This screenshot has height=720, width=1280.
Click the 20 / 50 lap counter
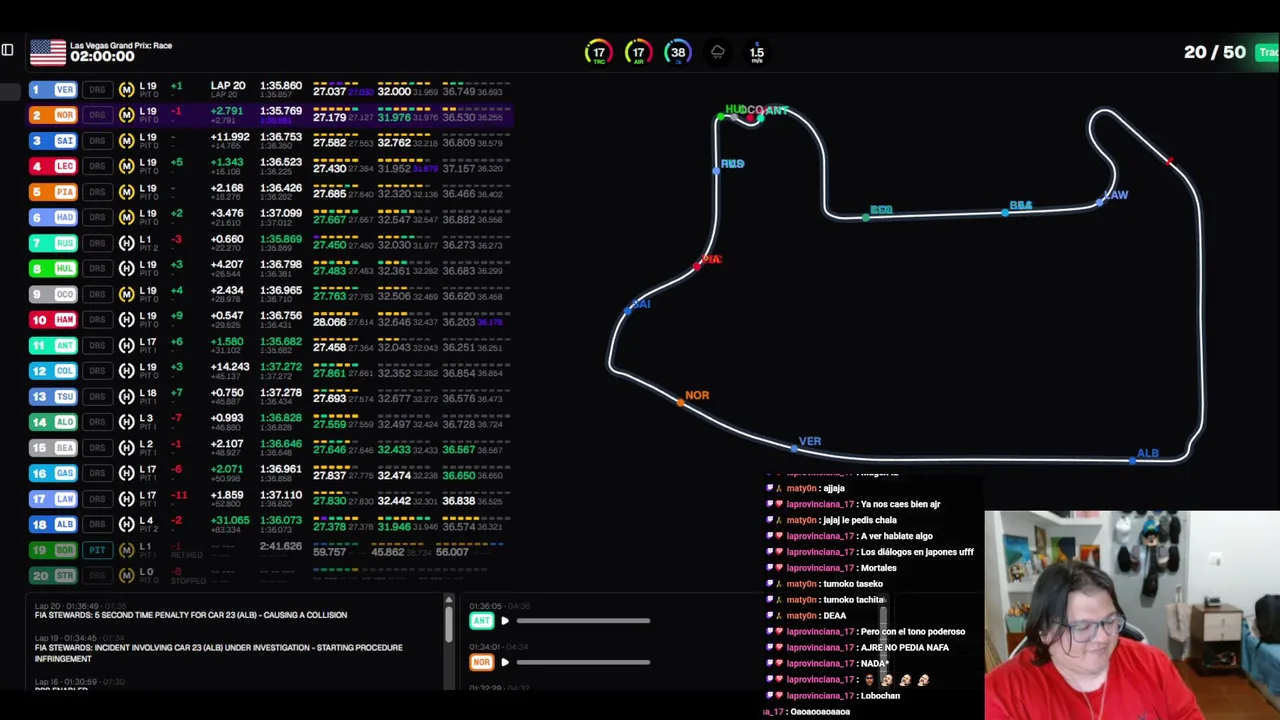[x=1215, y=52]
